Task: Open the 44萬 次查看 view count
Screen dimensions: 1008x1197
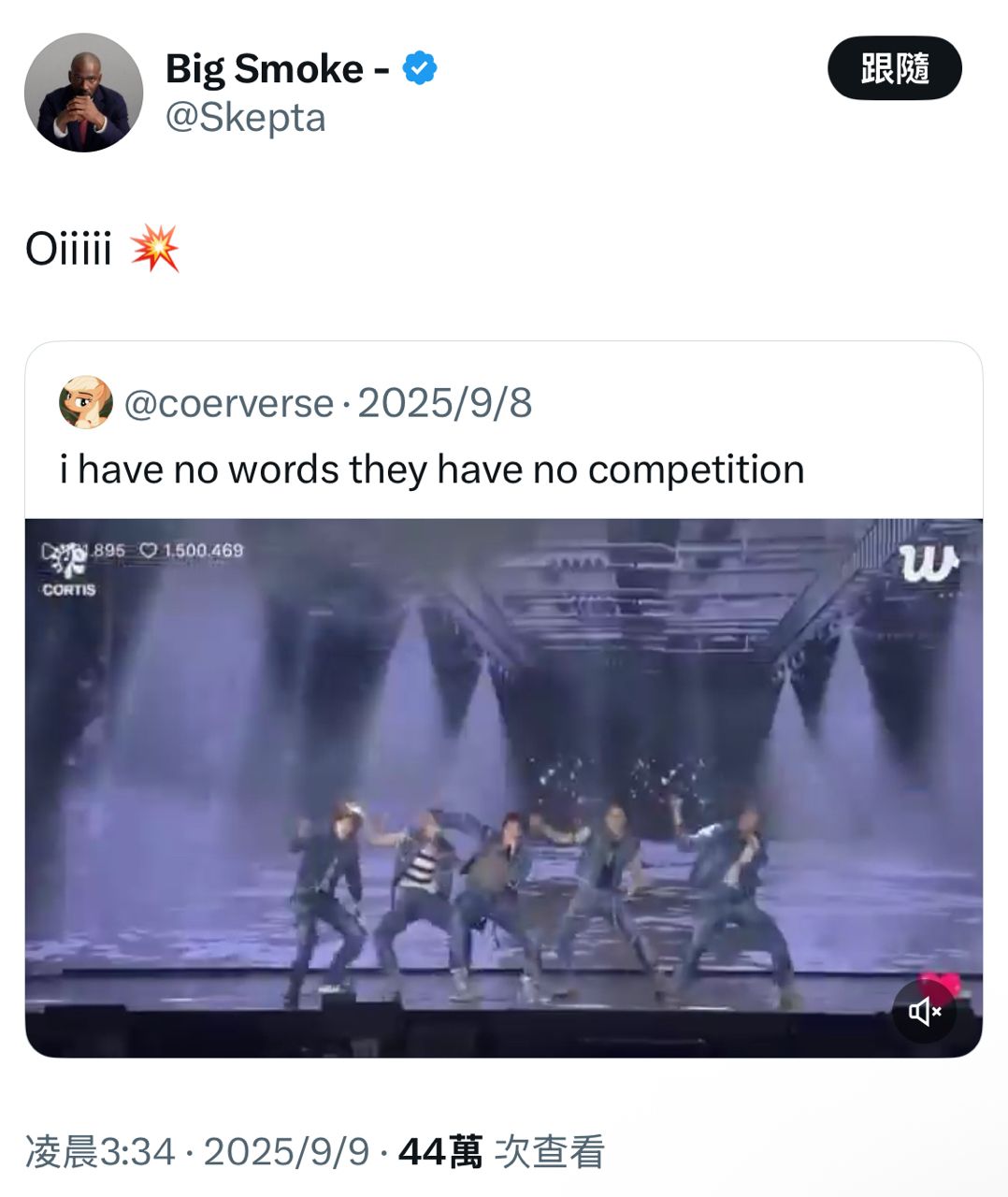Action: tap(501, 1151)
